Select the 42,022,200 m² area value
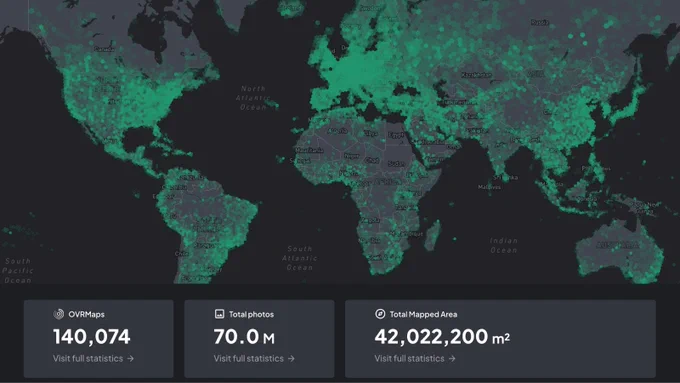Image resolution: width=680 pixels, height=383 pixels. click(442, 337)
